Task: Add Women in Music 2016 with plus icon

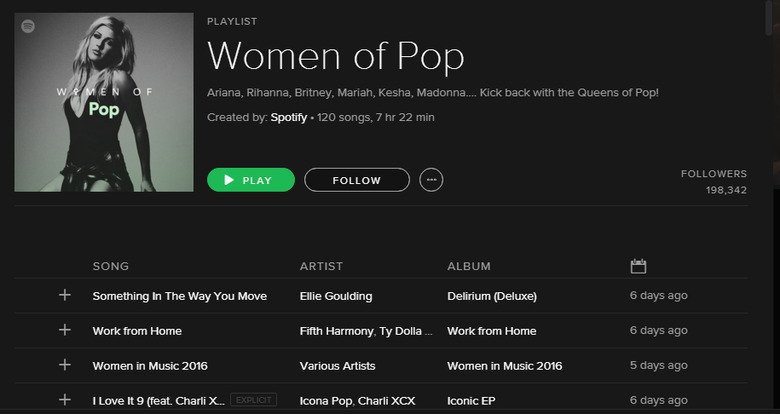Action: coord(65,365)
